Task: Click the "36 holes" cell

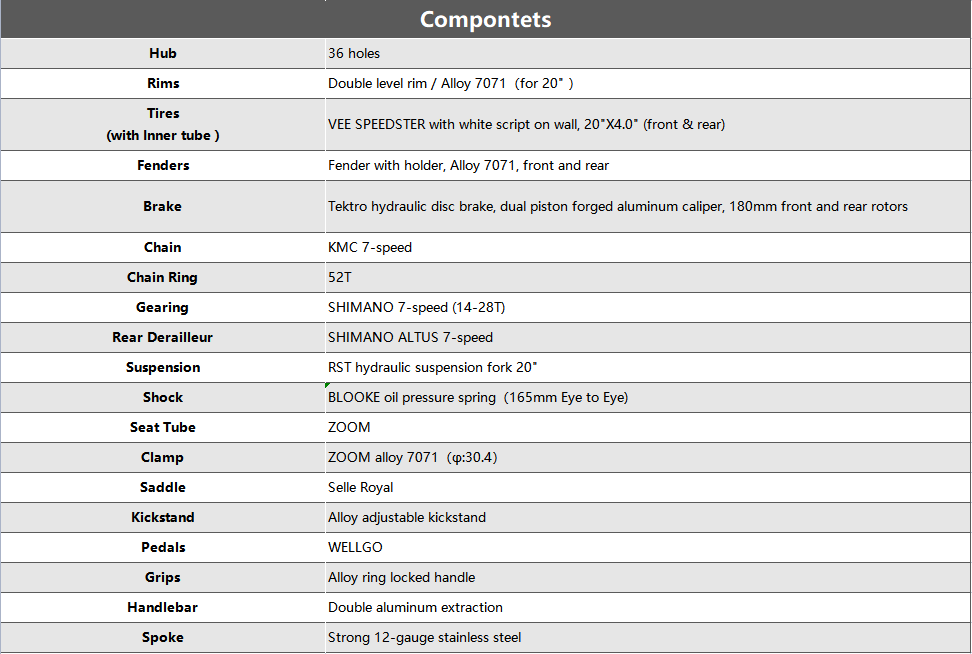Action: point(354,53)
